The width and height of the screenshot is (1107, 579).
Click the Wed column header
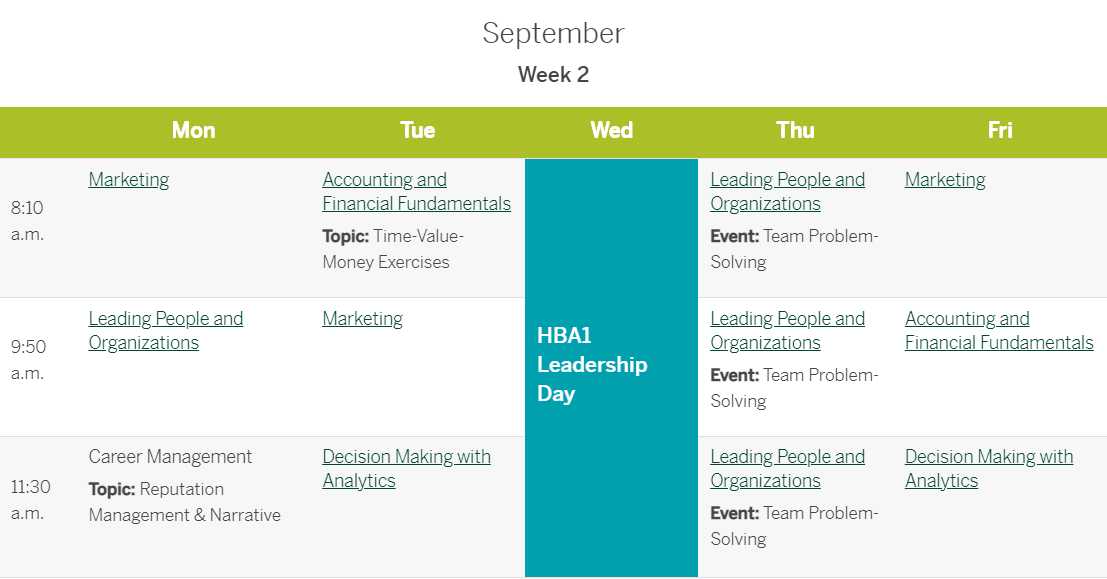pos(611,130)
